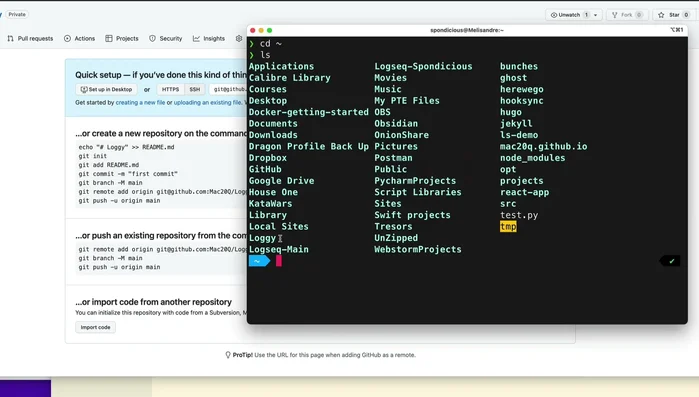Image resolution: width=699 pixels, height=397 pixels.
Task: Star the repository
Action: pyautogui.click(x=674, y=15)
